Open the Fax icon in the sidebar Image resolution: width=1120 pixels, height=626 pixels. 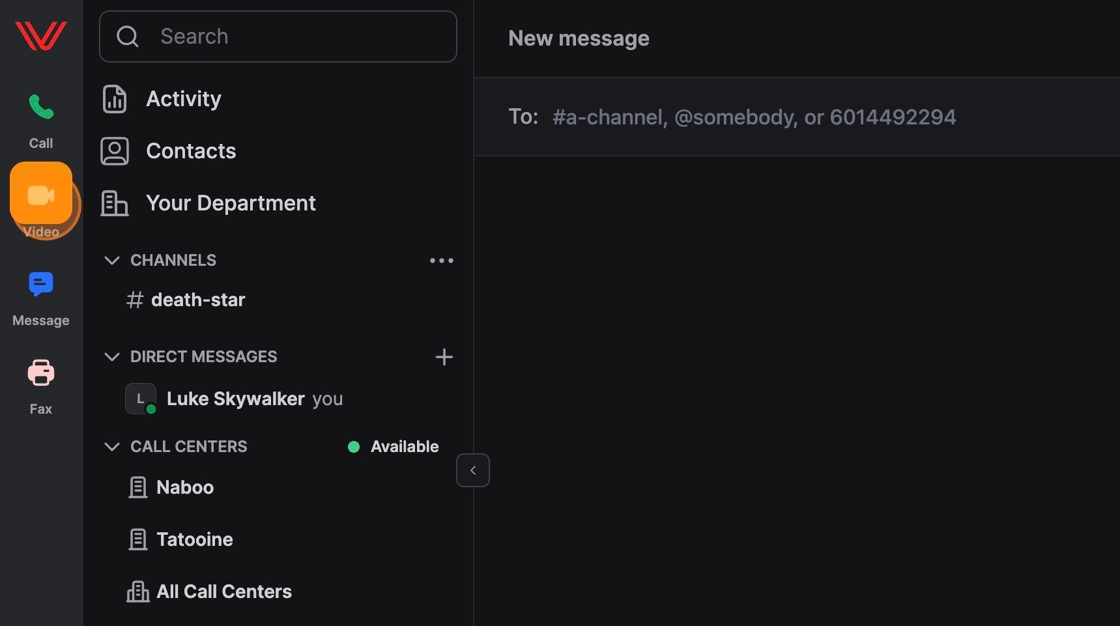(x=41, y=374)
